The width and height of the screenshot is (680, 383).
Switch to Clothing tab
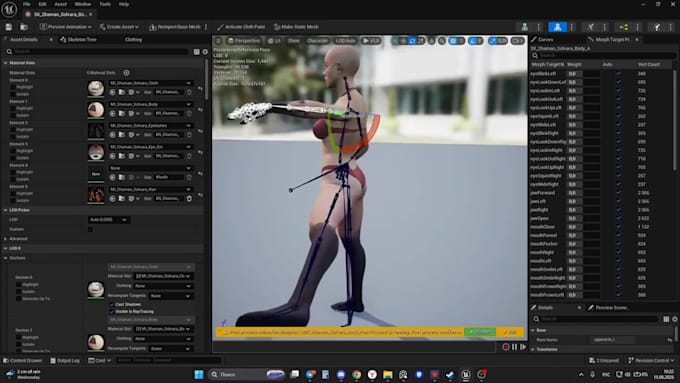[133, 39]
